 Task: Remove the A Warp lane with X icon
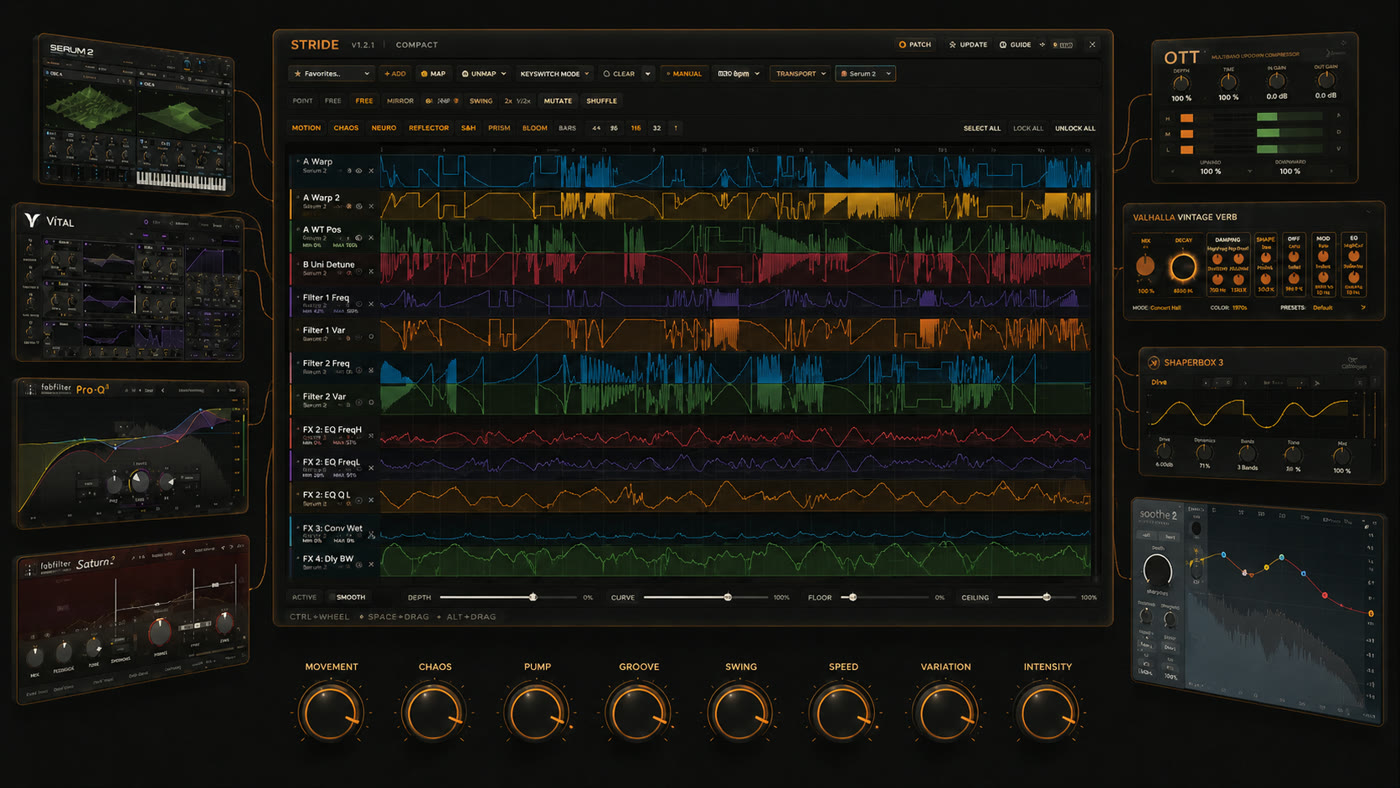click(371, 171)
